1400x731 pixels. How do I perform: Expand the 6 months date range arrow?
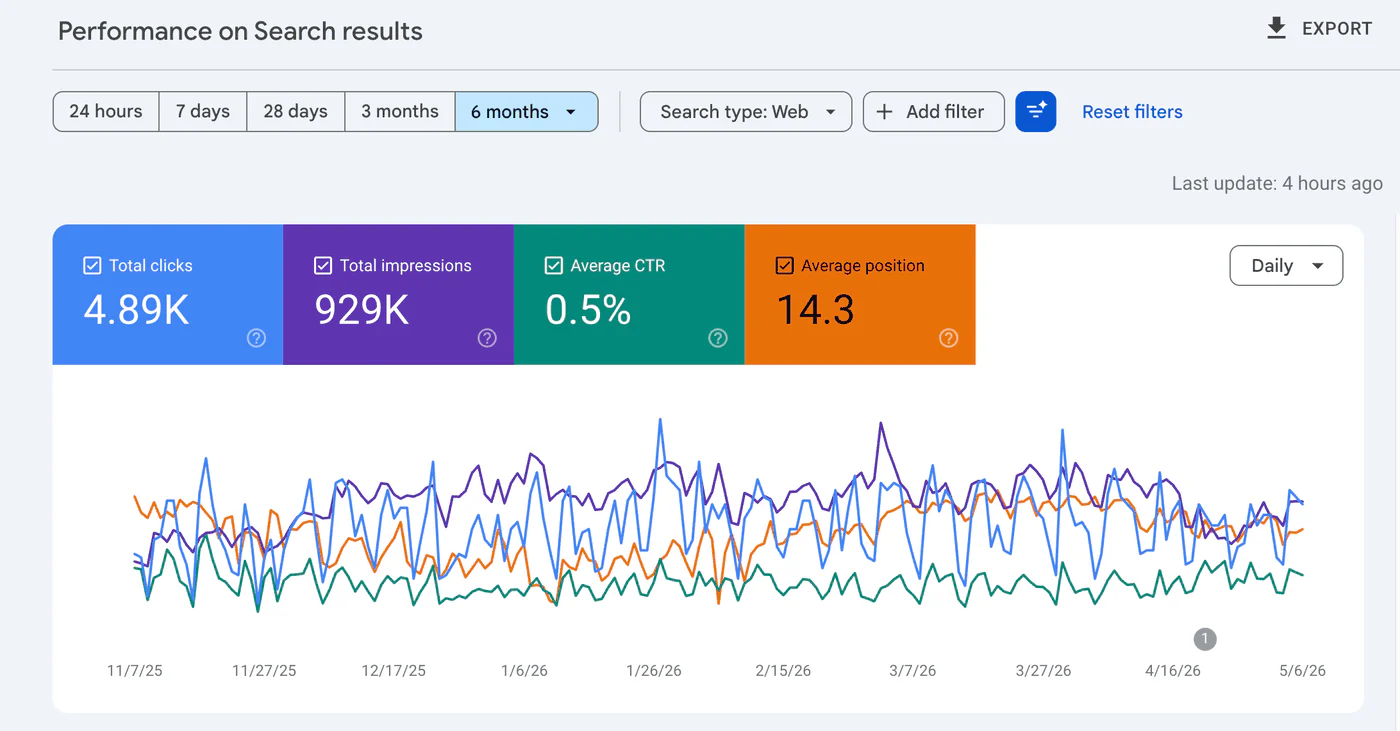coord(571,112)
